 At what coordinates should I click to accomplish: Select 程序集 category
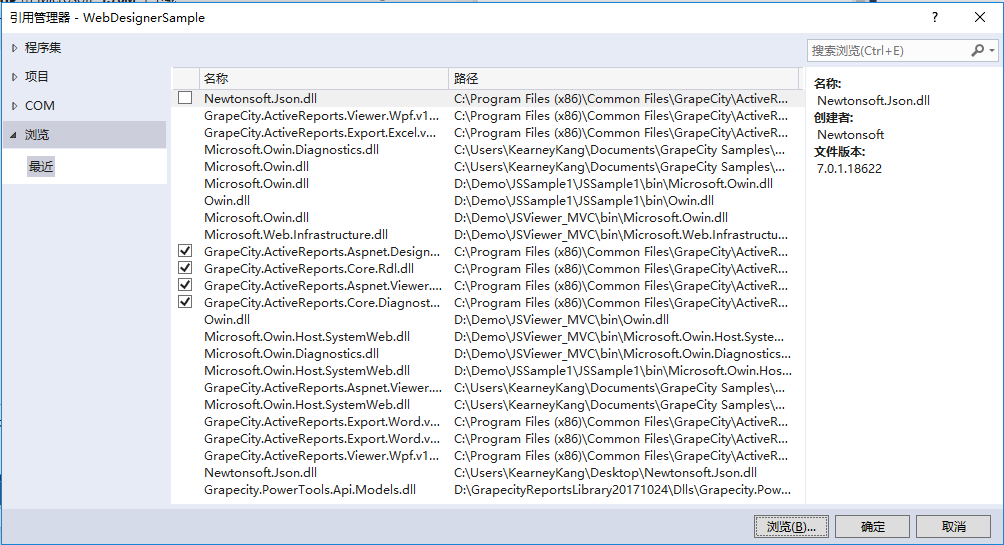(x=43, y=48)
